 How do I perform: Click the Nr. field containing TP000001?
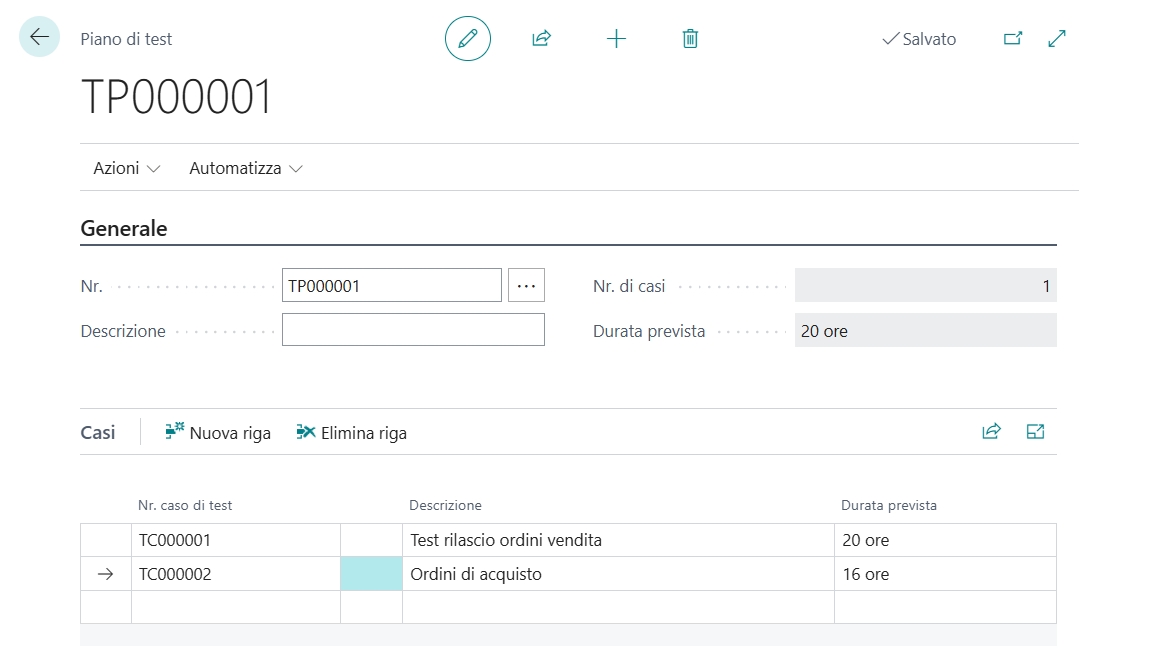tap(392, 285)
